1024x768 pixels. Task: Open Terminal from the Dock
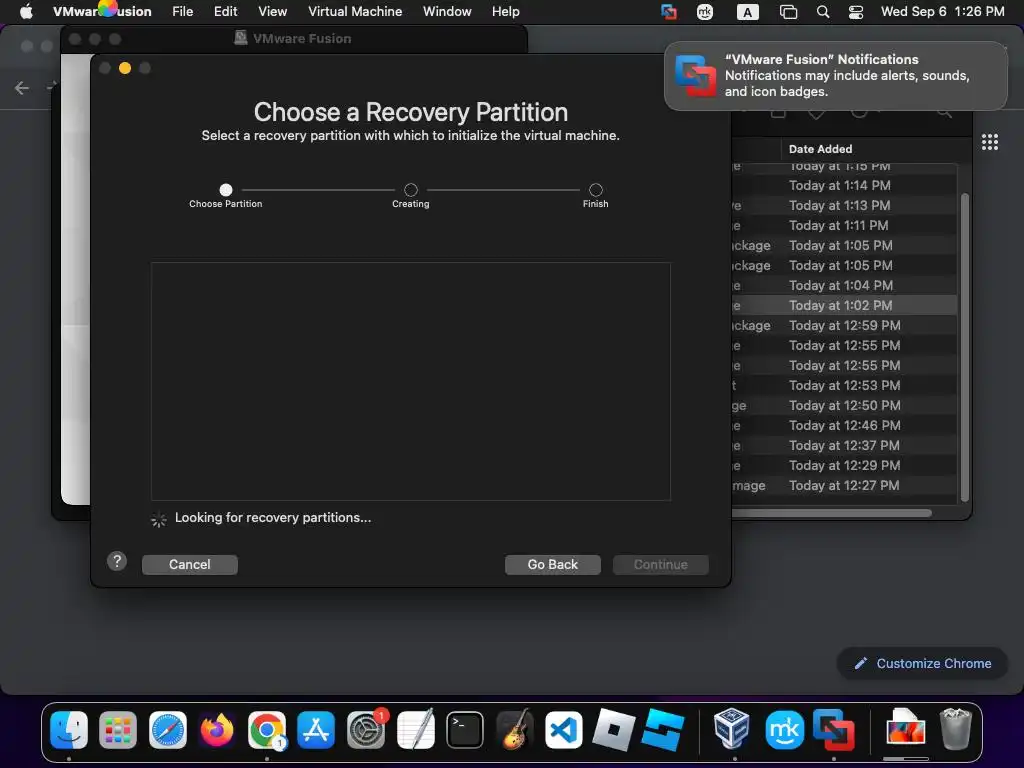[465, 729]
